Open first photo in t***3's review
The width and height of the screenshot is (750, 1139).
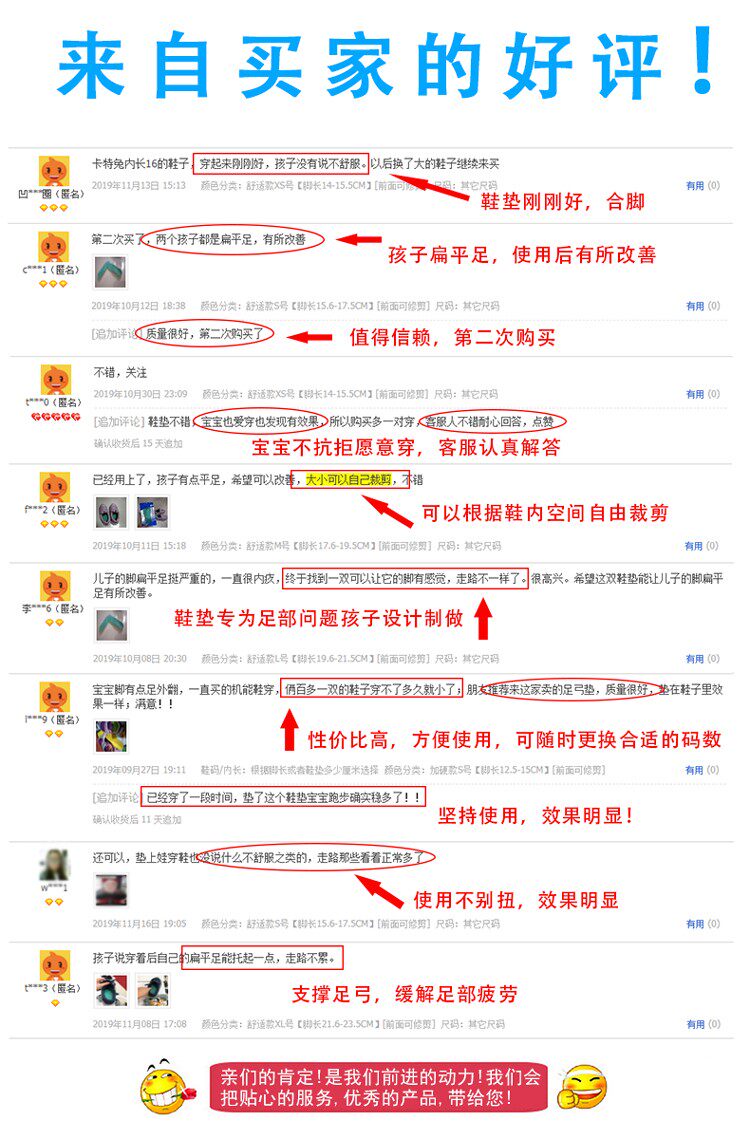tap(111, 991)
